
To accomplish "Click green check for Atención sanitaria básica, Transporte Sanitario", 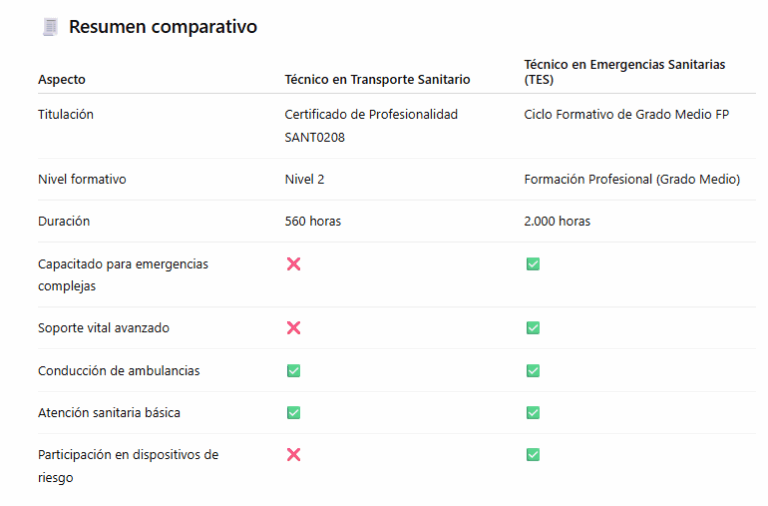I will 293,413.
